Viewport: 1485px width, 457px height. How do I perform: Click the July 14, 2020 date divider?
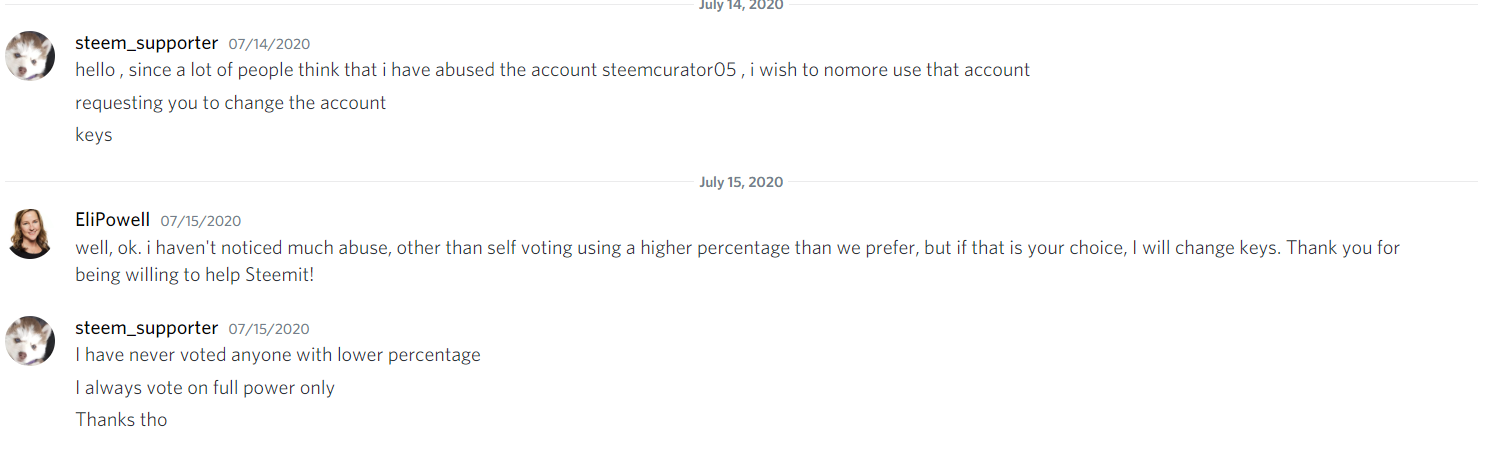tap(741, 5)
